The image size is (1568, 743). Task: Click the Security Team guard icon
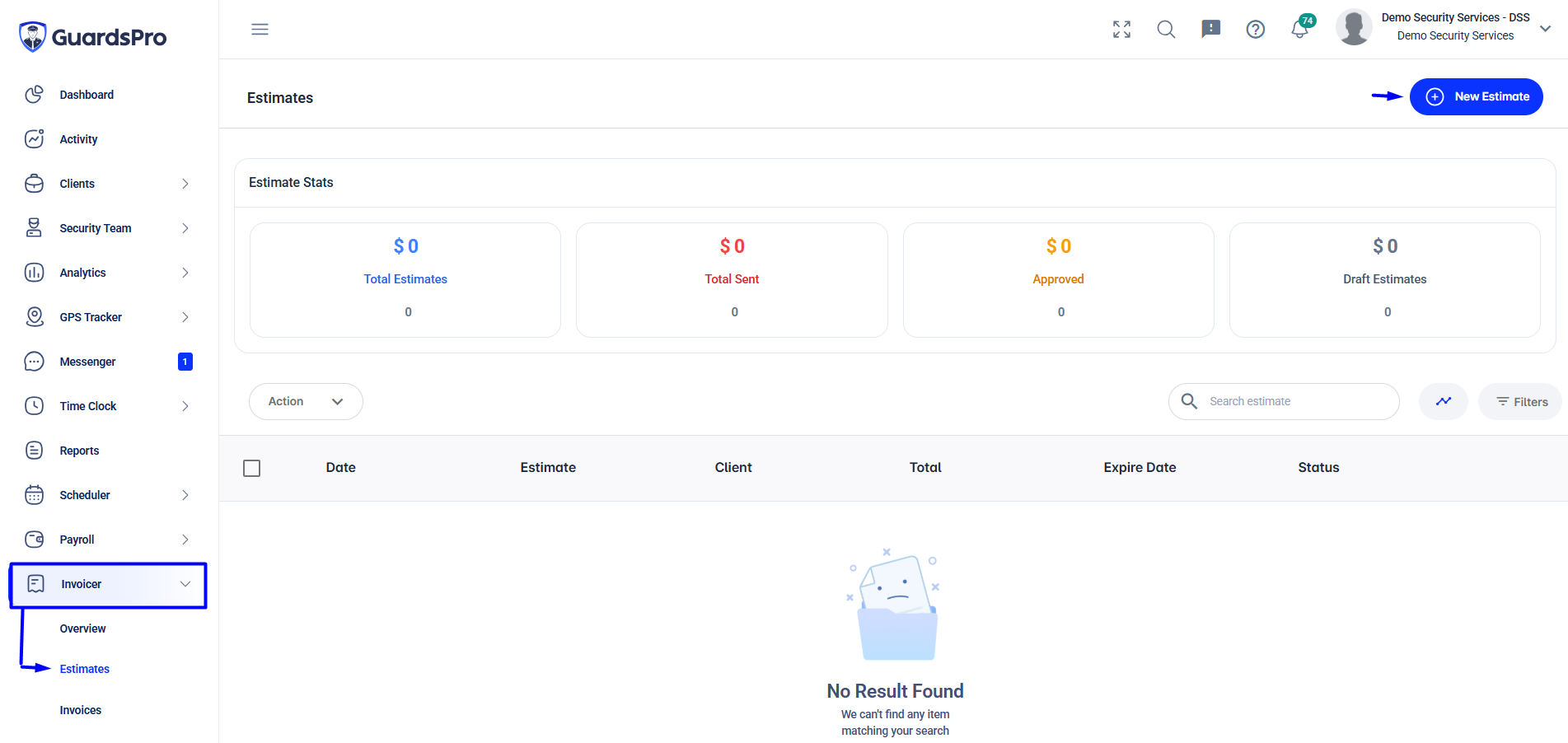pos(34,228)
